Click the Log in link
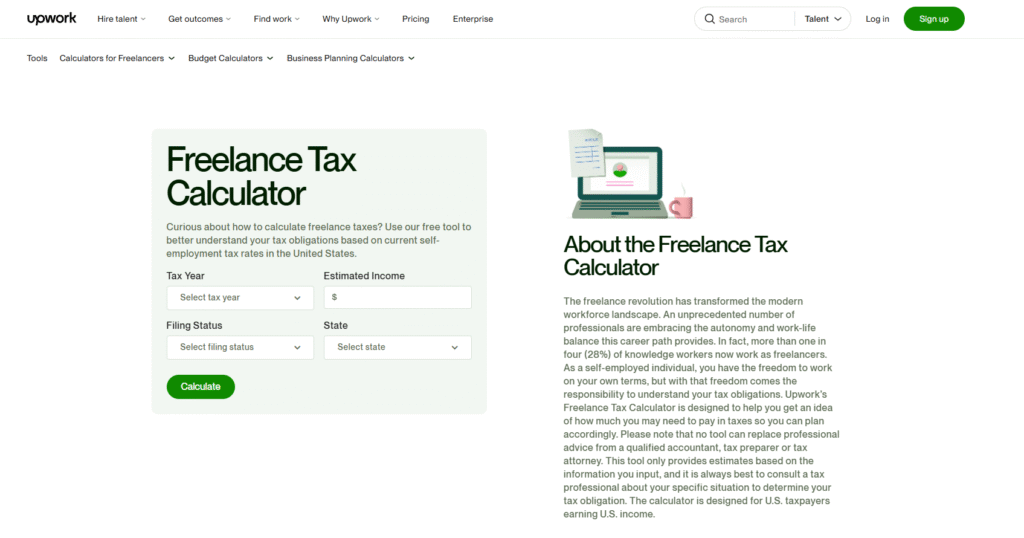Image resolution: width=1024 pixels, height=538 pixels. pos(877,19)
